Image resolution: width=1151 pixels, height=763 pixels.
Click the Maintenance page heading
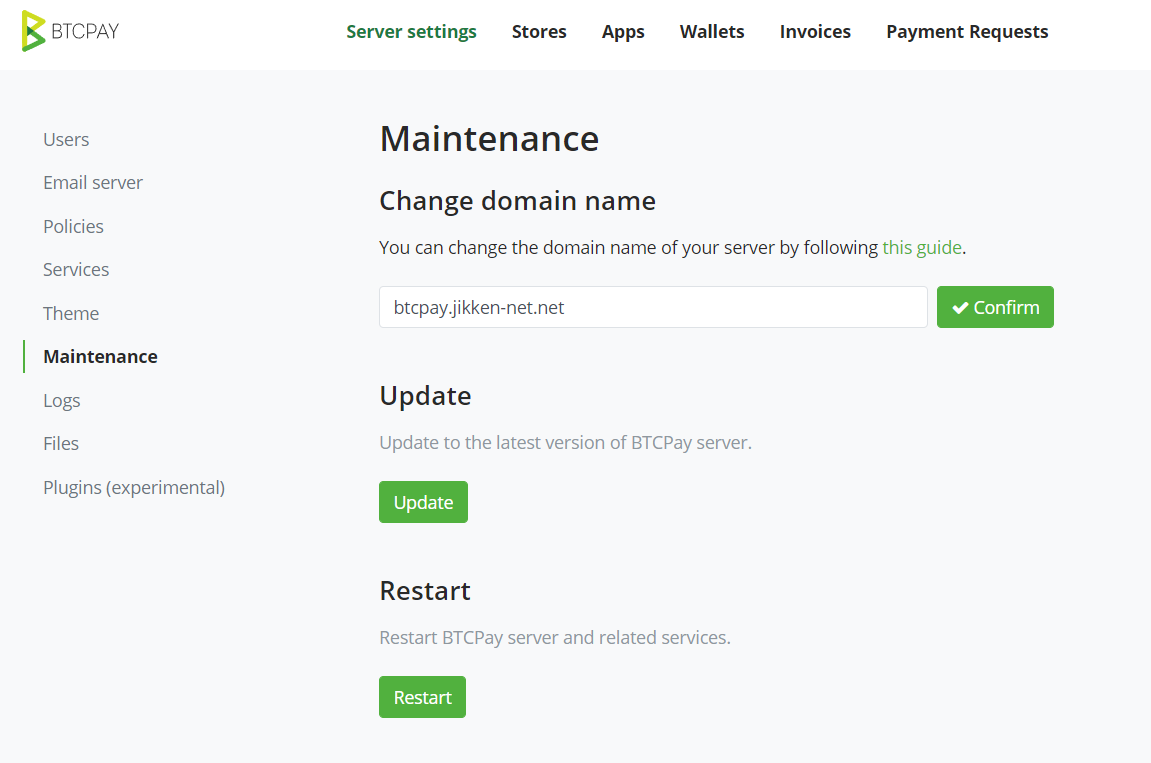489,139
